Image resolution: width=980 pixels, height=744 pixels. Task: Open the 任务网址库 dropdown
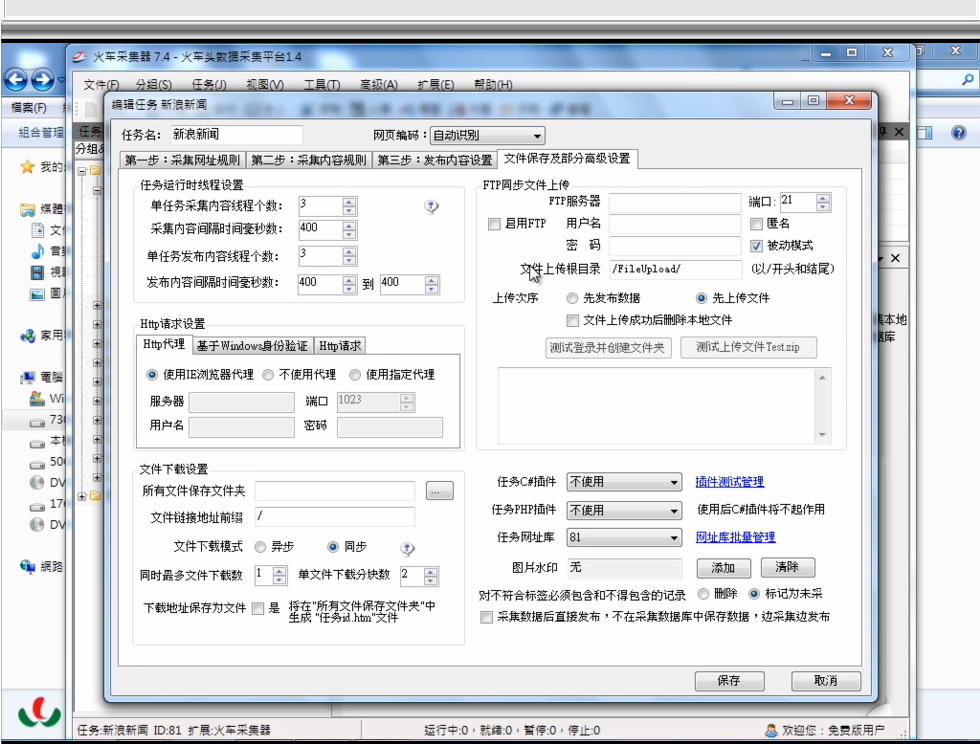click(x=624, y=537)
